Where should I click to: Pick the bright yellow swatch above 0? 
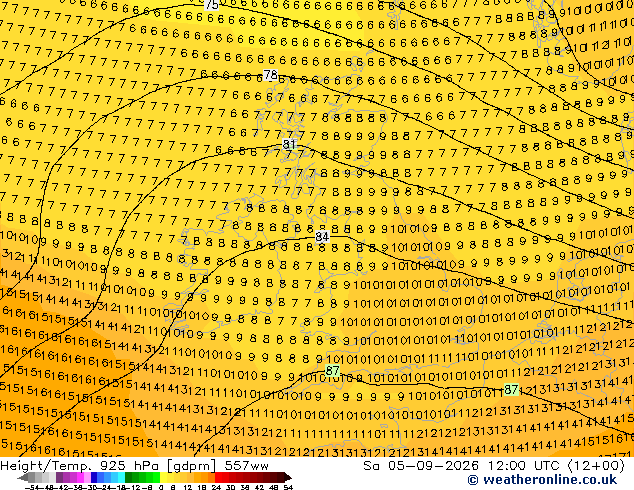(x=163, y=477)
